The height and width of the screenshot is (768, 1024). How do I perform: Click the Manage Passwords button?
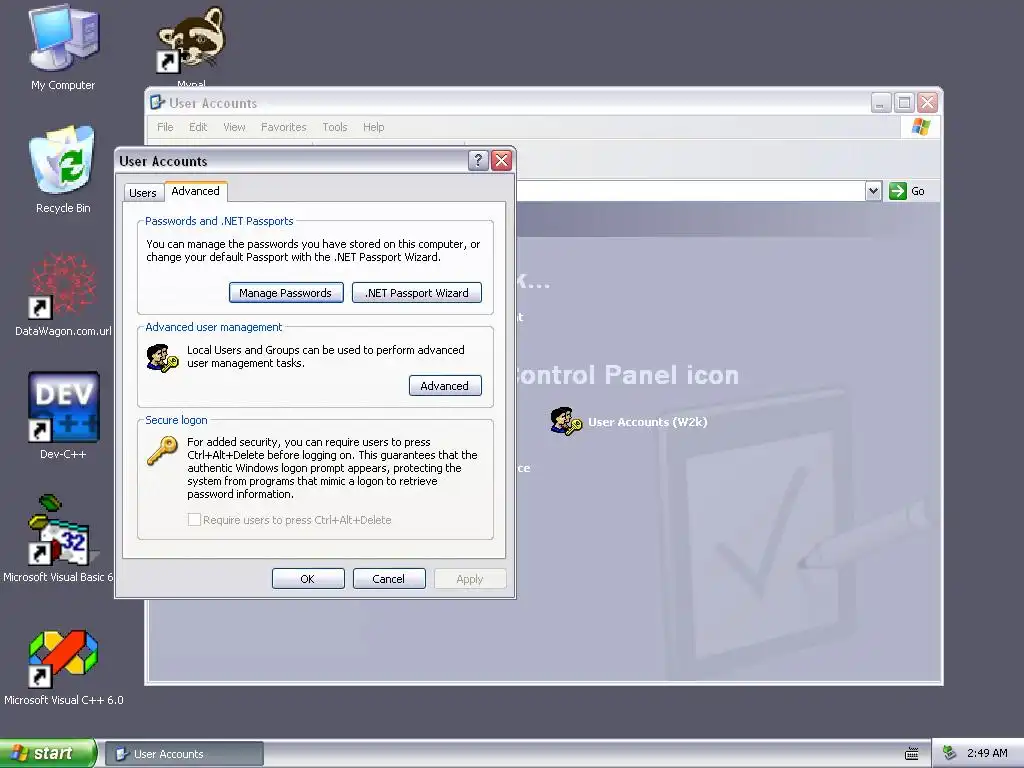pos(286,293)
